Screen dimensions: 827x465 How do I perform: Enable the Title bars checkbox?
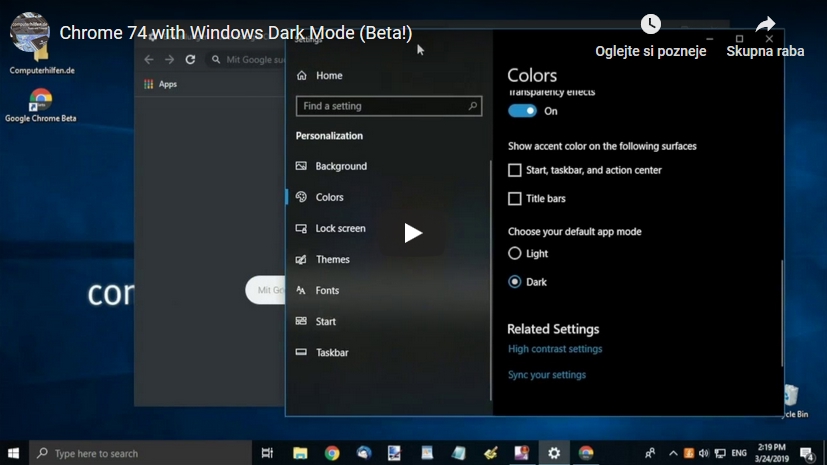tap(515, 199)
